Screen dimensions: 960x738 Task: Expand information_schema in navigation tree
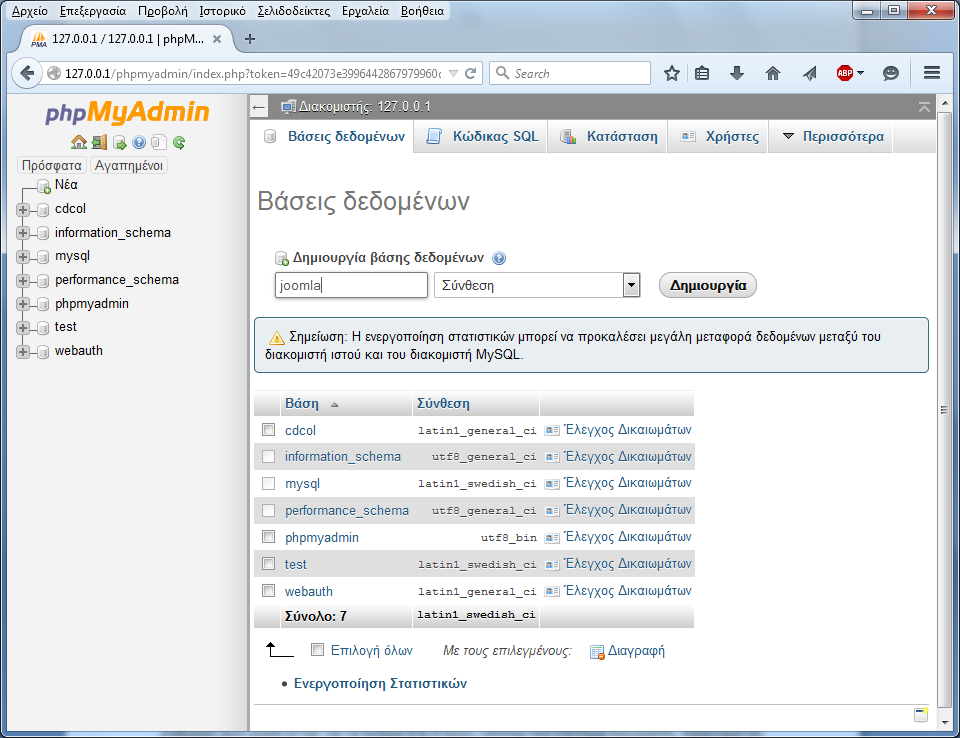point(23,233)
